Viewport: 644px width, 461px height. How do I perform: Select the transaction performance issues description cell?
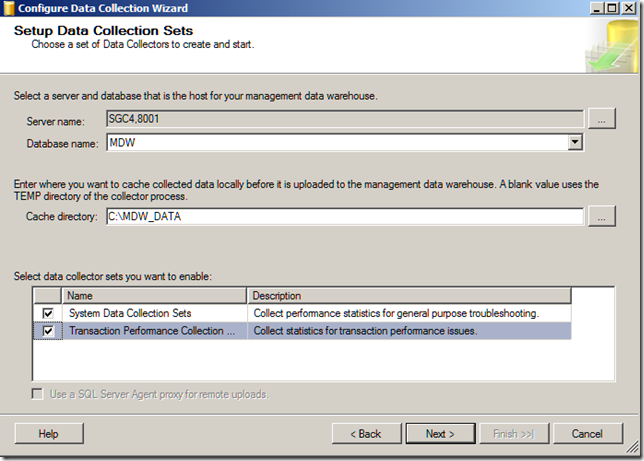pyautogui.click(x=409, y=331)
